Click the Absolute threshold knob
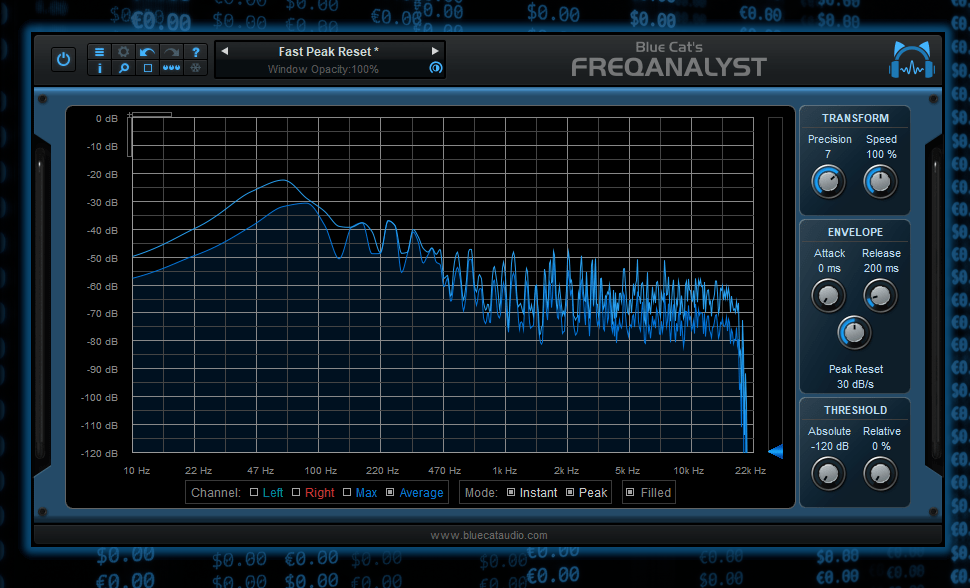Image resolution: width=970 pixels, height=588 pixels. 828,474
